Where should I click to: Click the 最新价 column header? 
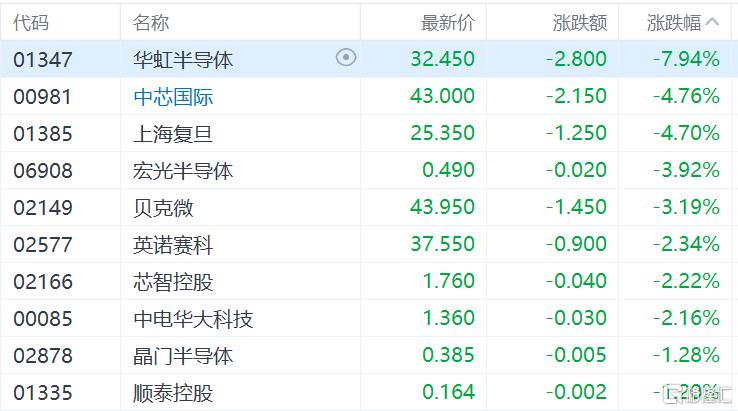pyautogui.click(x=448, y=22)
